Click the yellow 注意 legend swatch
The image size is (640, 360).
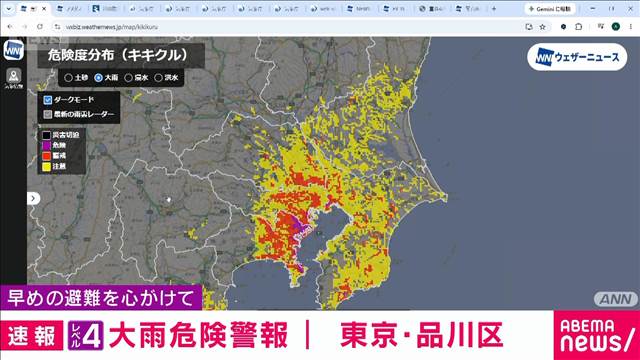[x=47, y=167]
